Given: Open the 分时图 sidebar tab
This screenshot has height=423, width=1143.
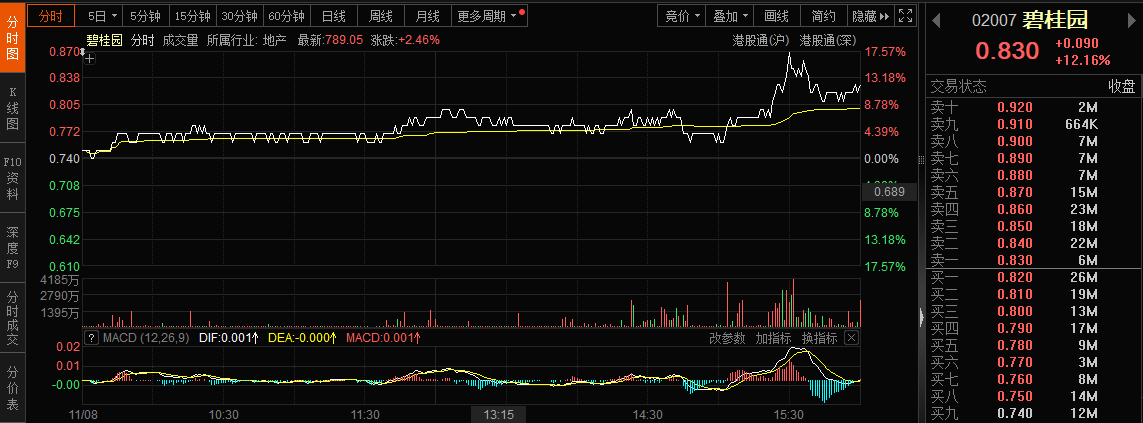Looking at the screenshot, I should [12, 37].
